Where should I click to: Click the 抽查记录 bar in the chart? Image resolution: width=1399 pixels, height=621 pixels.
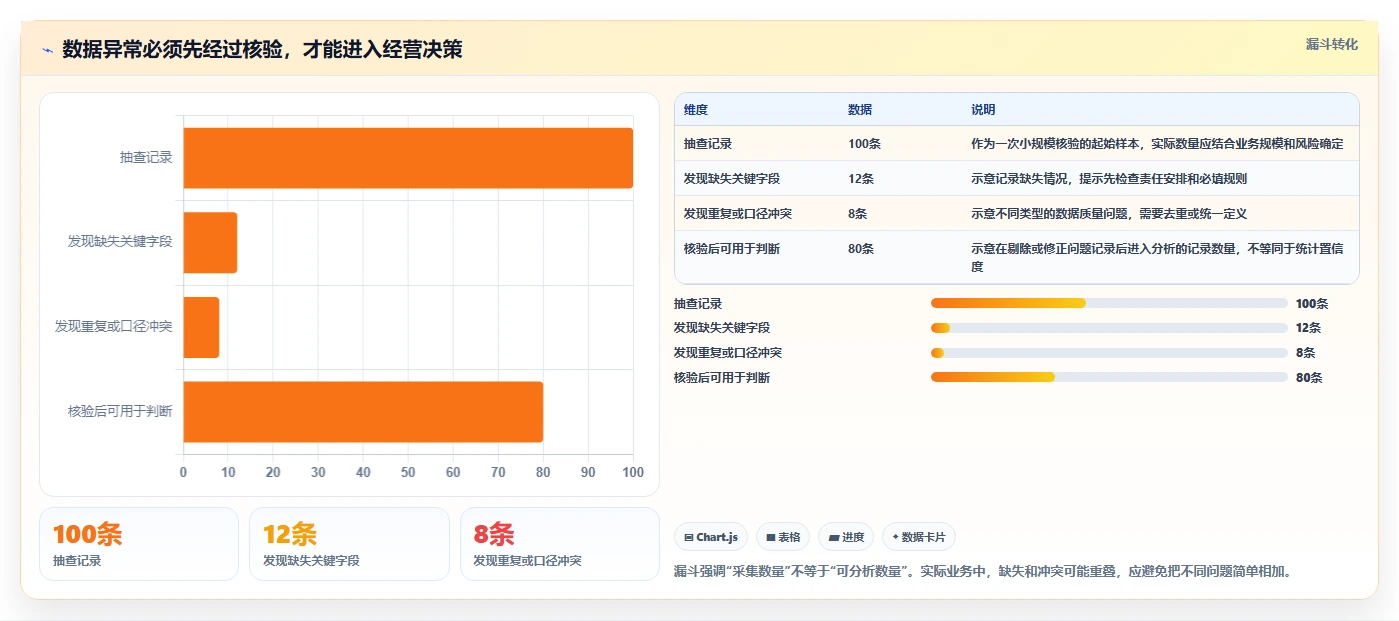[x=408, y=158]
